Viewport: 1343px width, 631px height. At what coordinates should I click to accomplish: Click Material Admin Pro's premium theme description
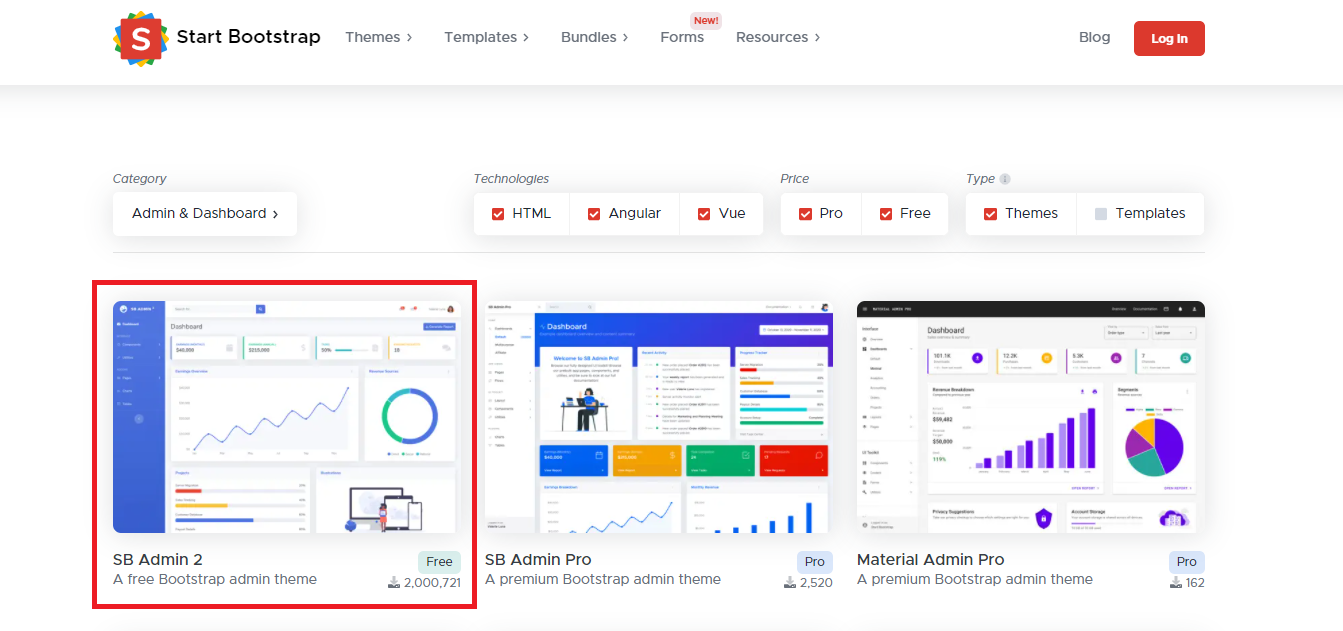975,579
